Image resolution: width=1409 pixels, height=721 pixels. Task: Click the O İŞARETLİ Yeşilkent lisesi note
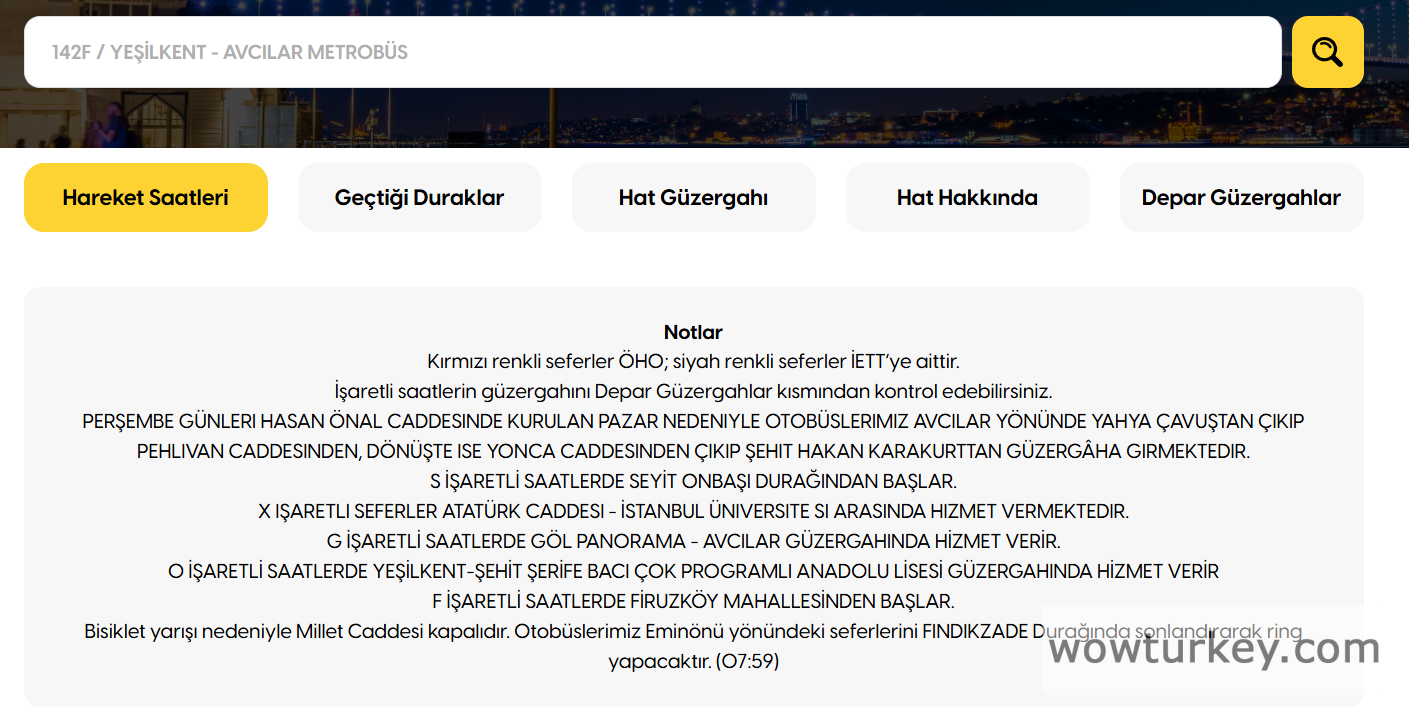point(693,571)
